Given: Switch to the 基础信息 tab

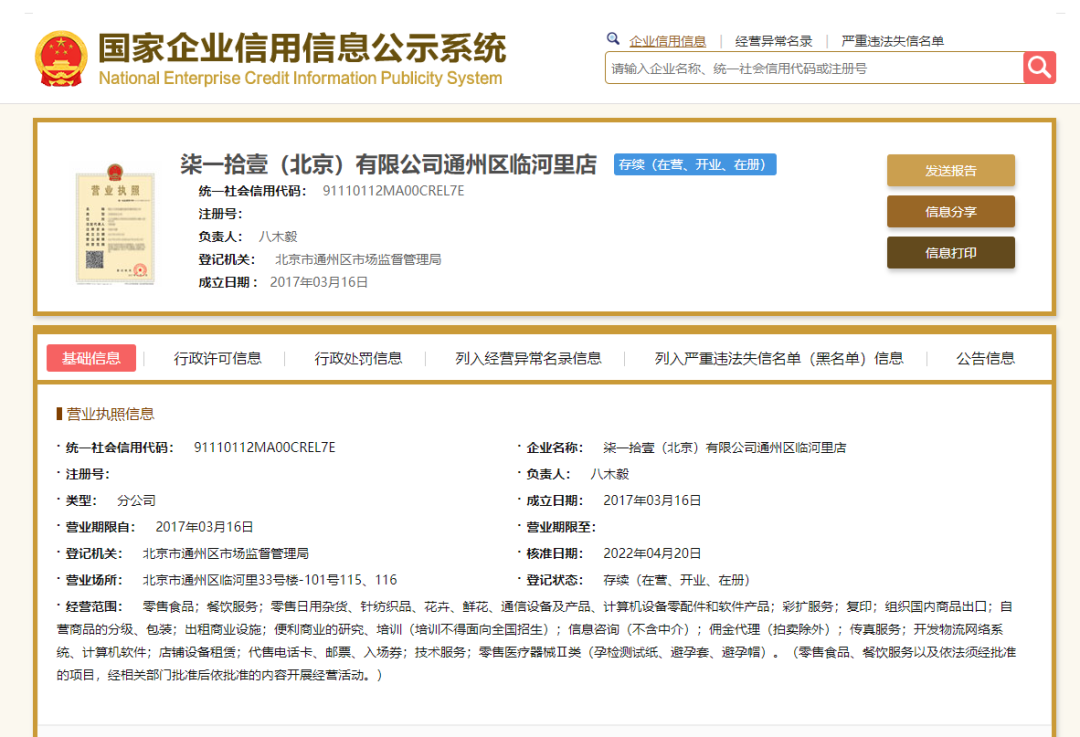Looking at the screenshot, I should [91, 358].
